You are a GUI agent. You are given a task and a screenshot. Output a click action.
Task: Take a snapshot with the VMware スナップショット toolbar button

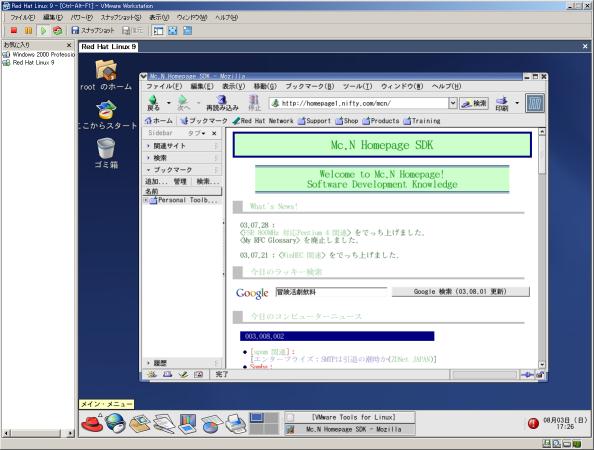[93, 30]
